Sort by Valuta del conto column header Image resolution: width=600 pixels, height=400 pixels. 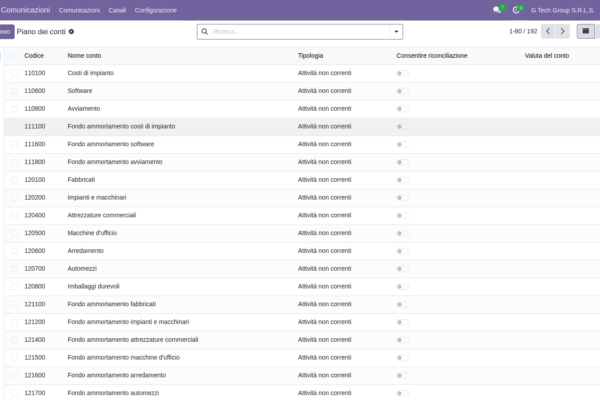[546, 56]
